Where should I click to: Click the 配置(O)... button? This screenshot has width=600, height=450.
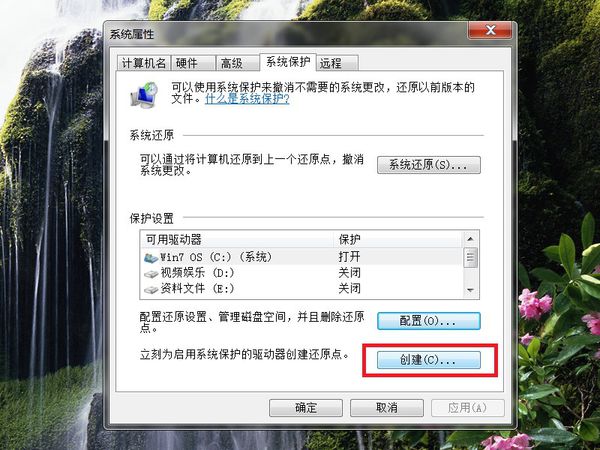pyautogui.click(x=429, y=321)
